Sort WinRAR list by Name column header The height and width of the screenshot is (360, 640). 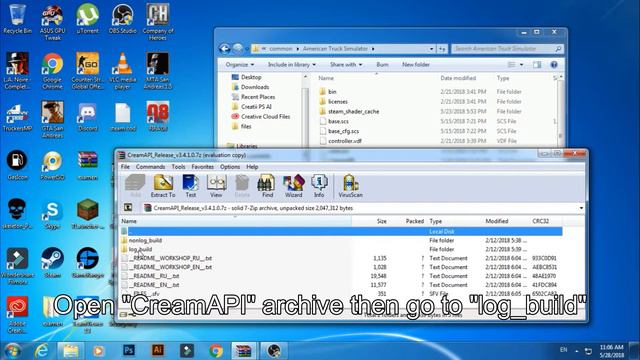(236, 221)
